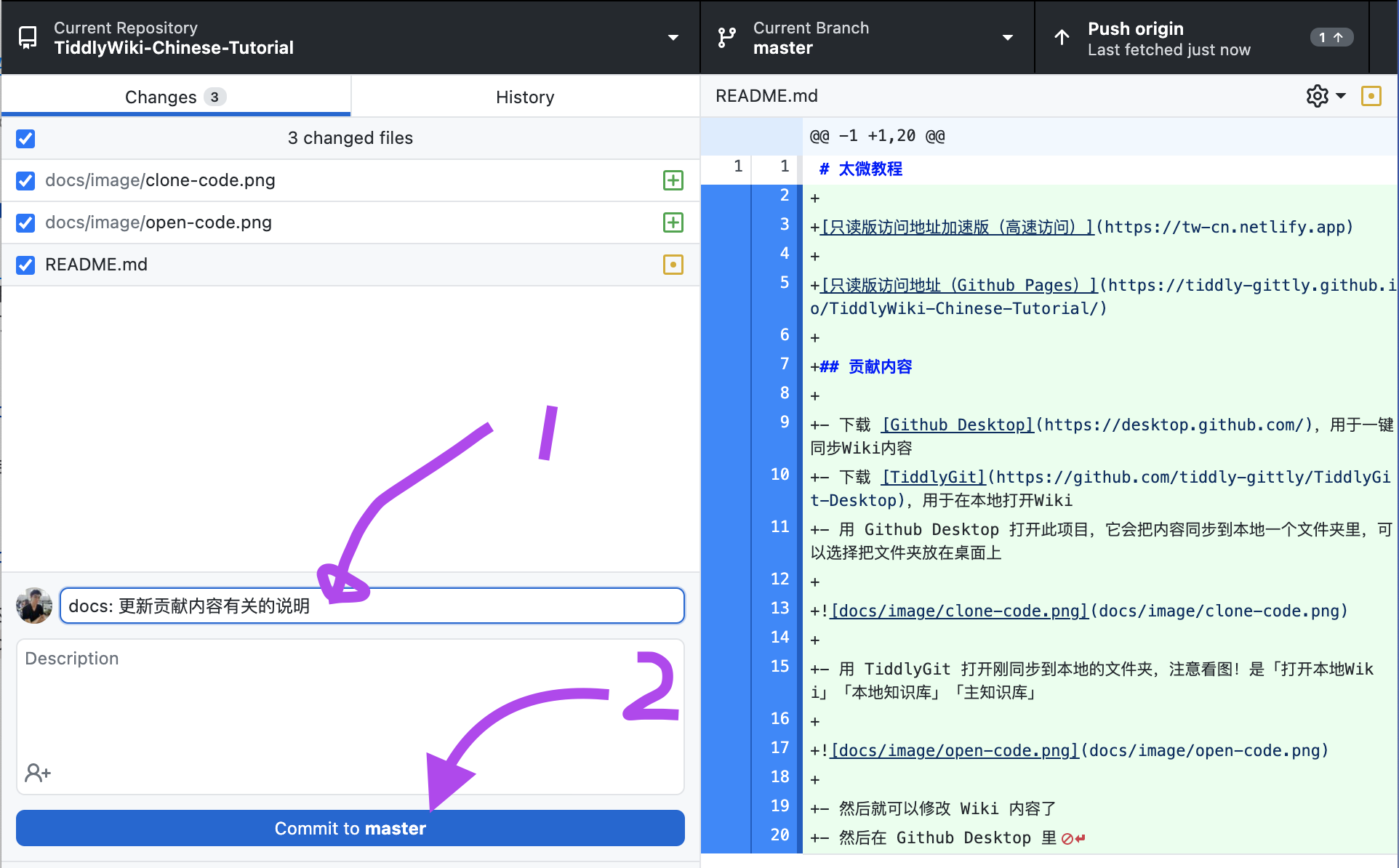Screen dimensions: 1399x868
Task: Click the green added-file icon for clone-code.png
Action: (x=673, y=180)
